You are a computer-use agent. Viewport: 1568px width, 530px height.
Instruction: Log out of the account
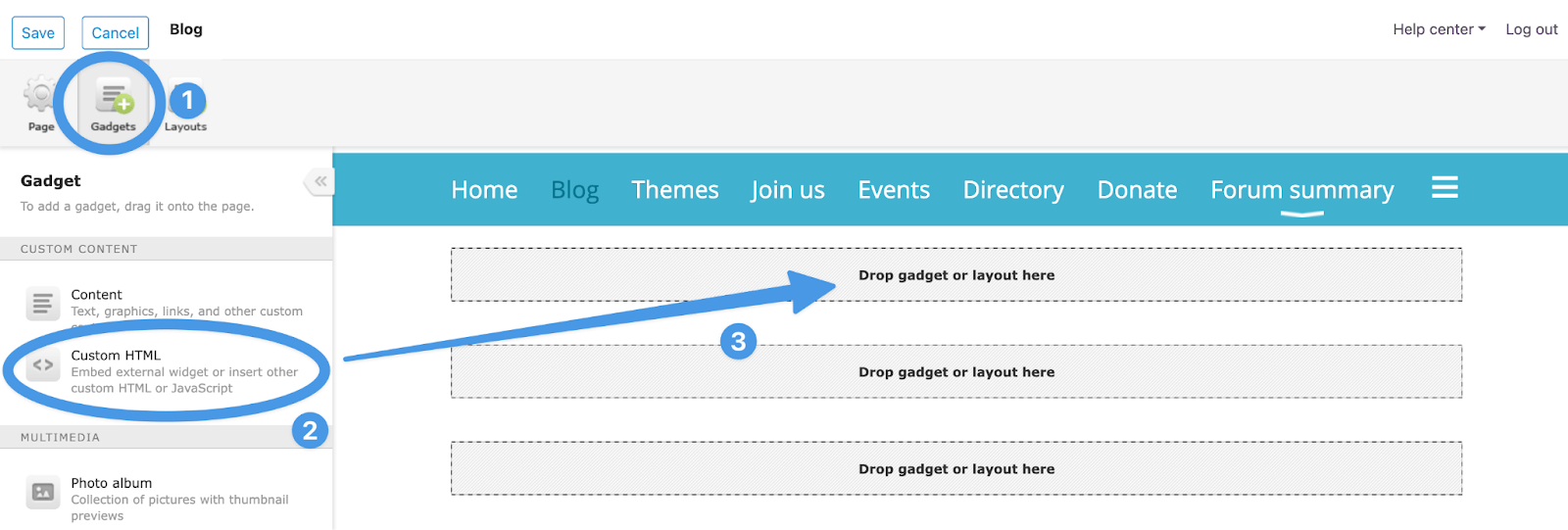(1532, 29)
